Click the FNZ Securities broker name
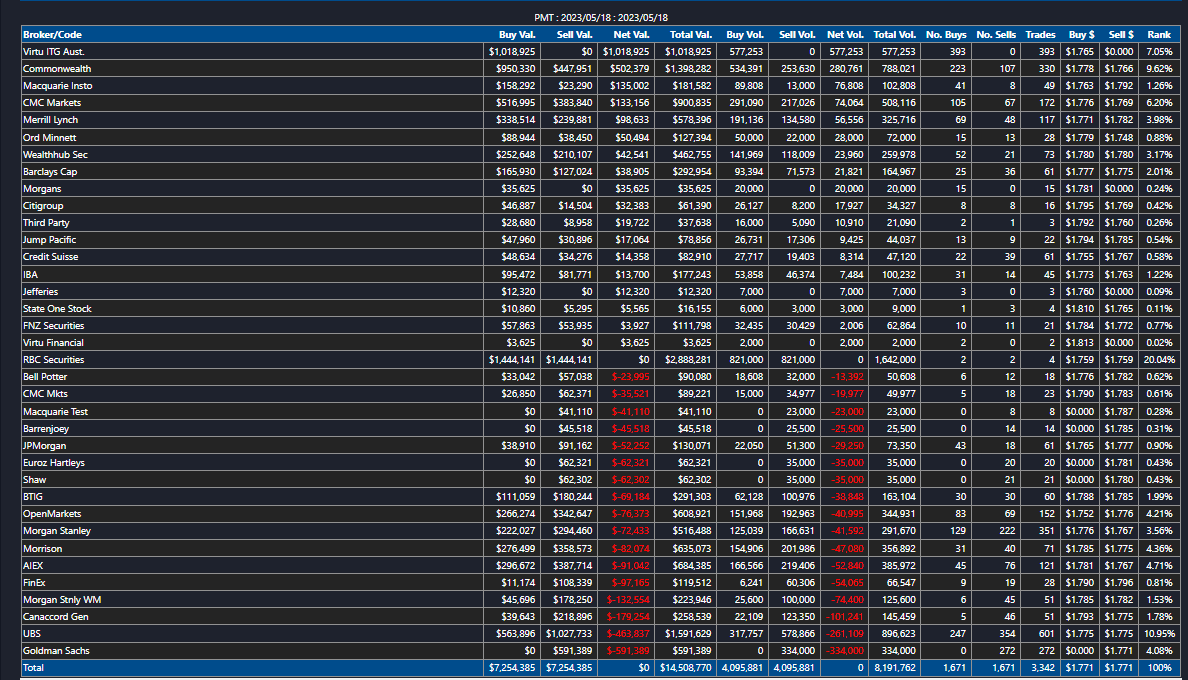This screenshot has width=1188, height=680. tap(53, 326)
